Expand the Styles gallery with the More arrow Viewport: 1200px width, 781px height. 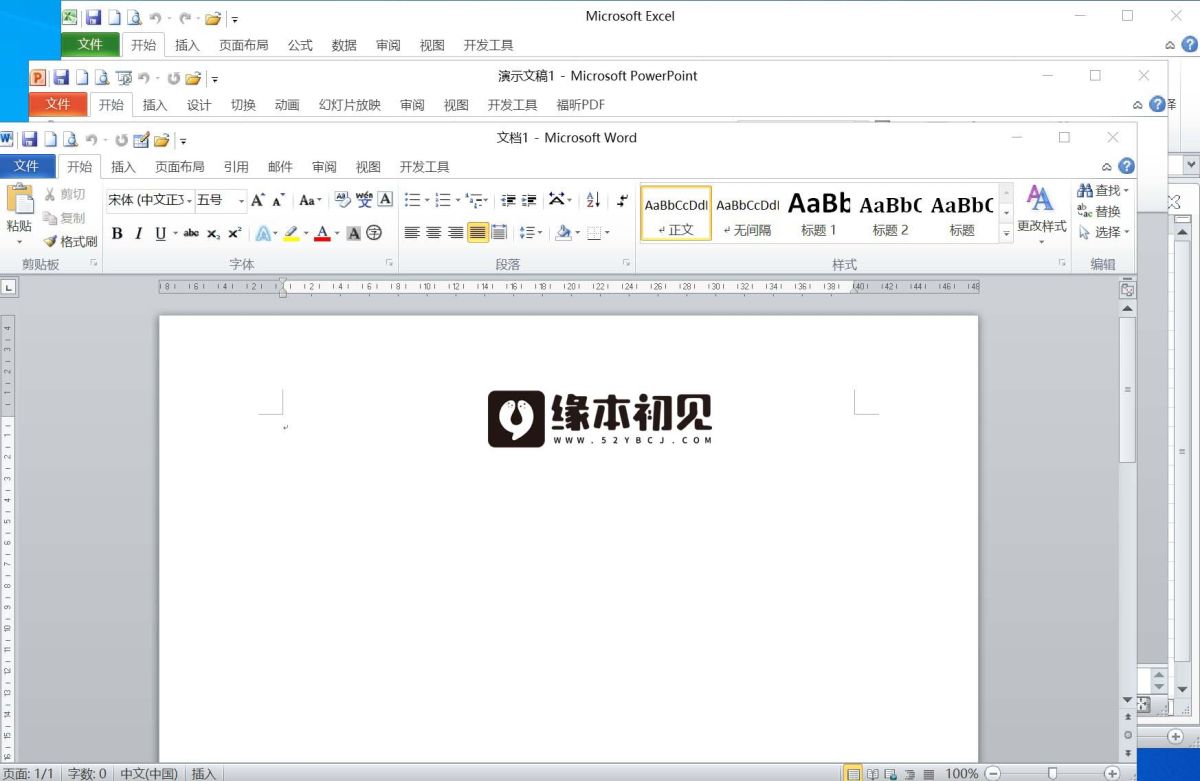(1006, 234)
